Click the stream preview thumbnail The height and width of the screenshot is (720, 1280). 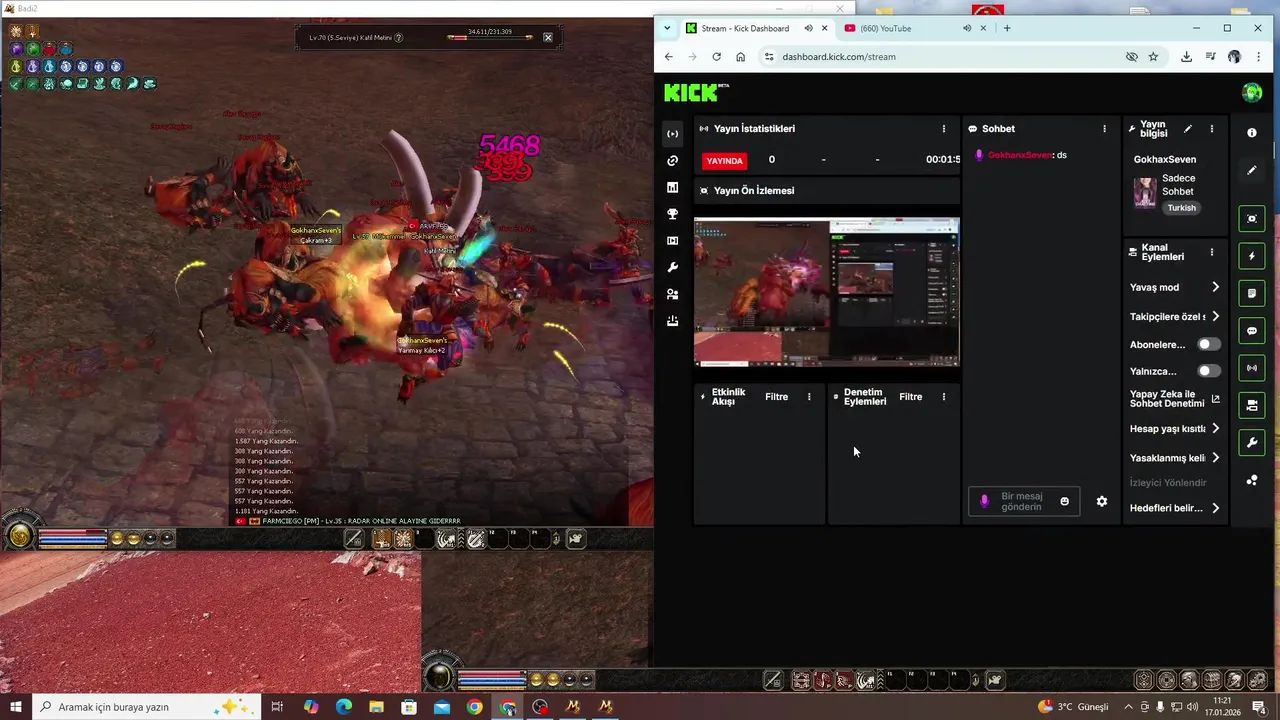coord(827,292)
